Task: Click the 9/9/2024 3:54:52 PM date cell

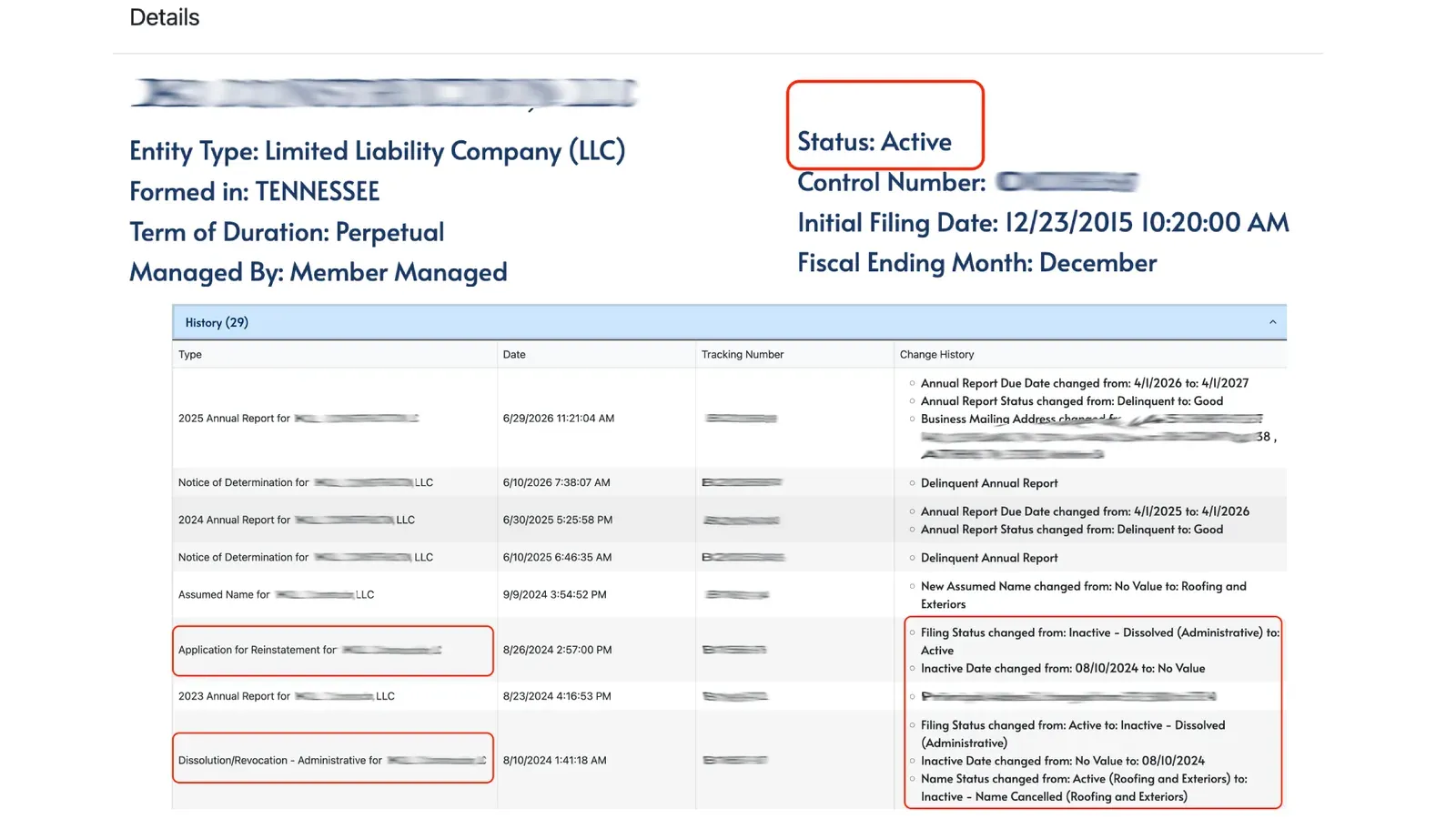Action: point(555,595)
